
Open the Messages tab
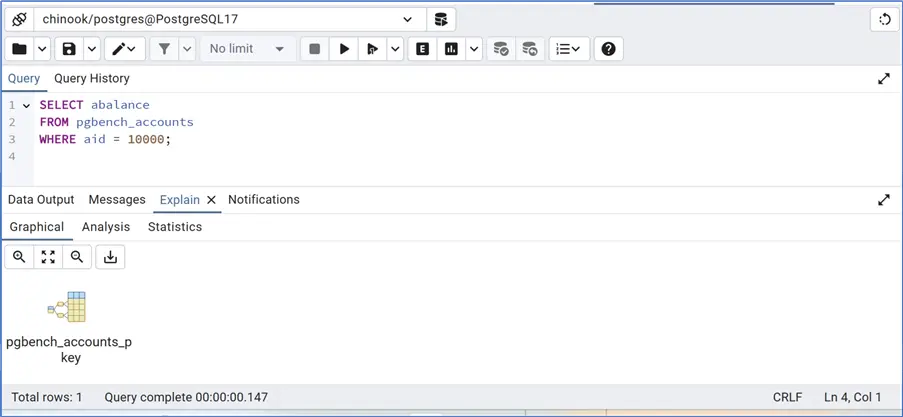click(117, 200)
